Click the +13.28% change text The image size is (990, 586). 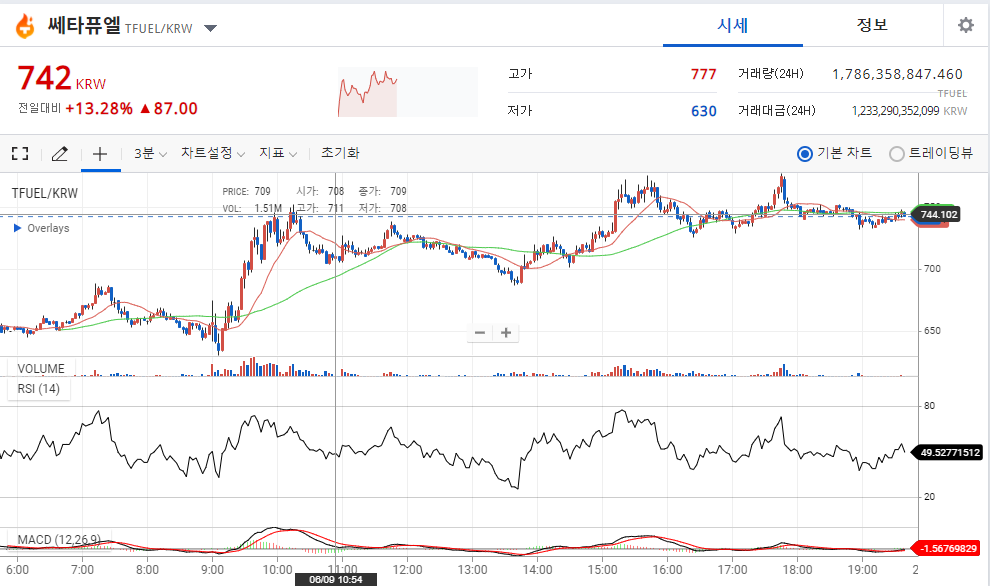click(x=99, y=109)
